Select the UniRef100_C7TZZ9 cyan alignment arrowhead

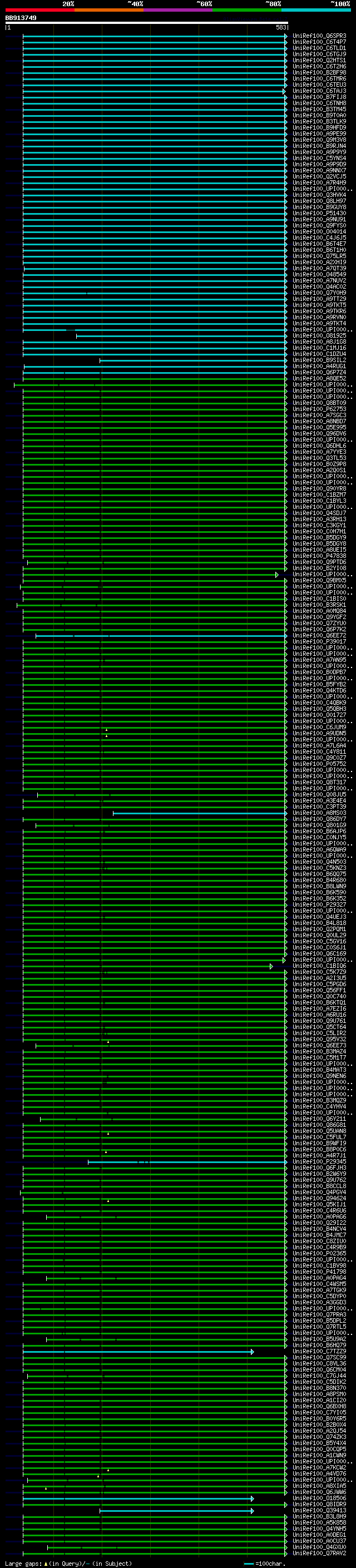[x=252, y=1351]
